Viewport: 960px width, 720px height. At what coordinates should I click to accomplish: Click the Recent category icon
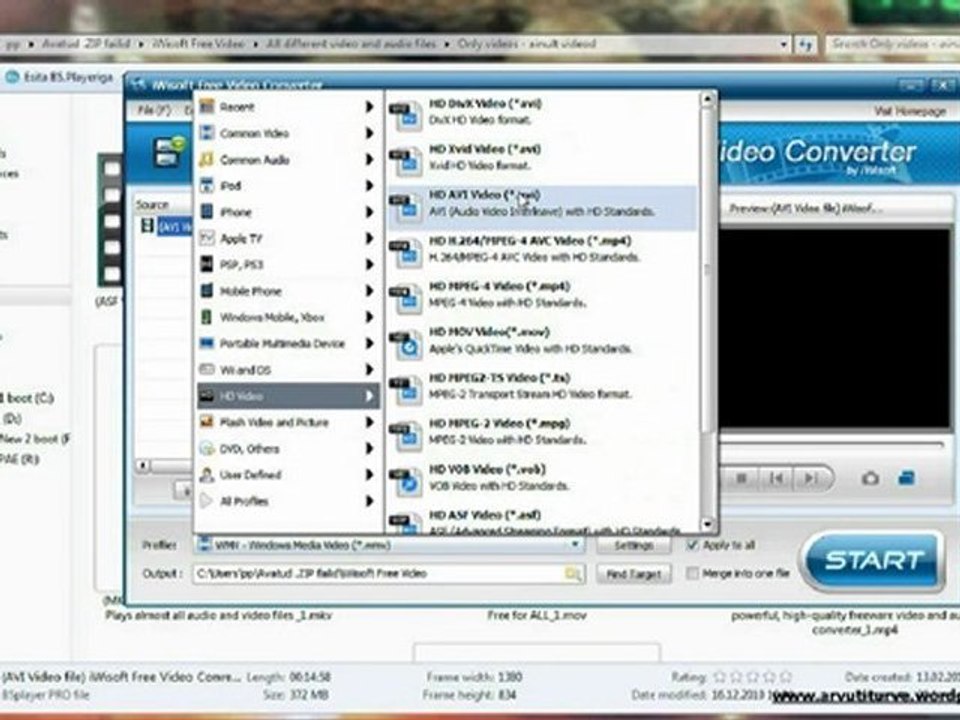point(207,107)
